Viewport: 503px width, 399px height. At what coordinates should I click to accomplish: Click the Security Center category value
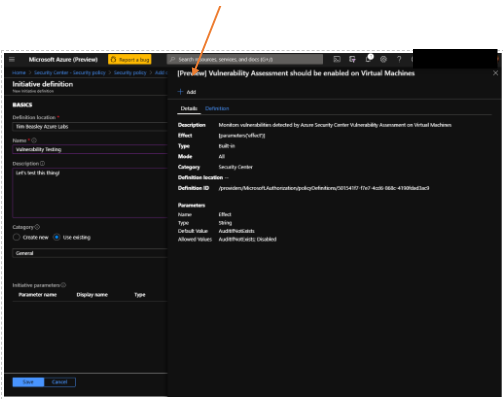pyautogui.click(x=235, y=167)
